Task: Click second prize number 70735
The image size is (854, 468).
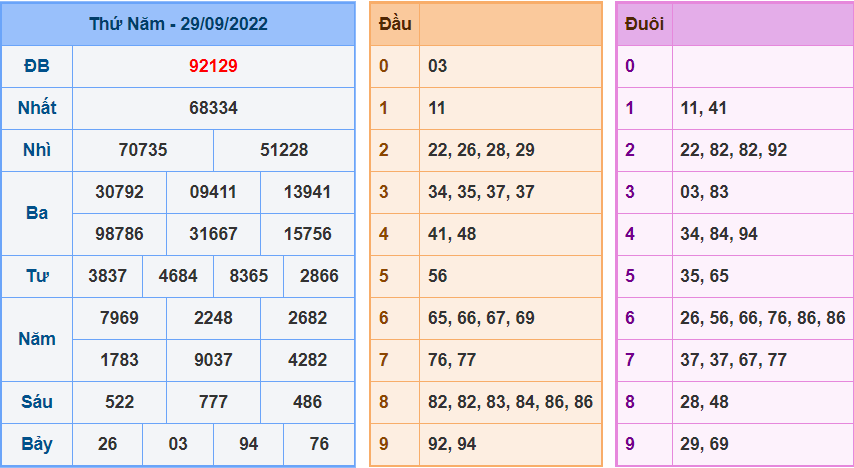Action: coord(143,150)
